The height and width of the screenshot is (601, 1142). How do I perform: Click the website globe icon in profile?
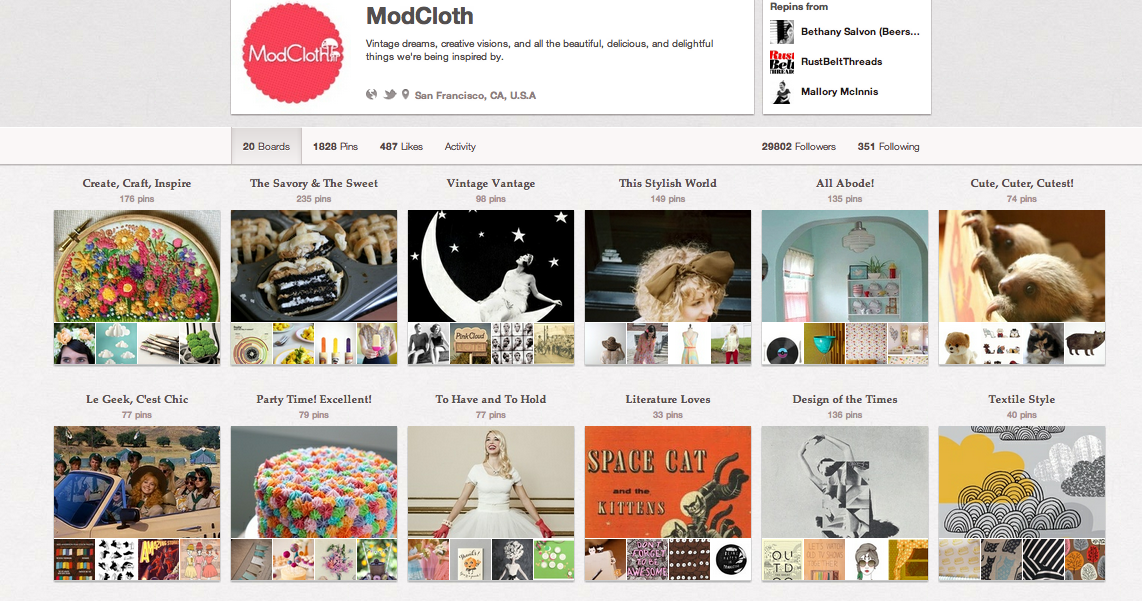coord(371,95)
